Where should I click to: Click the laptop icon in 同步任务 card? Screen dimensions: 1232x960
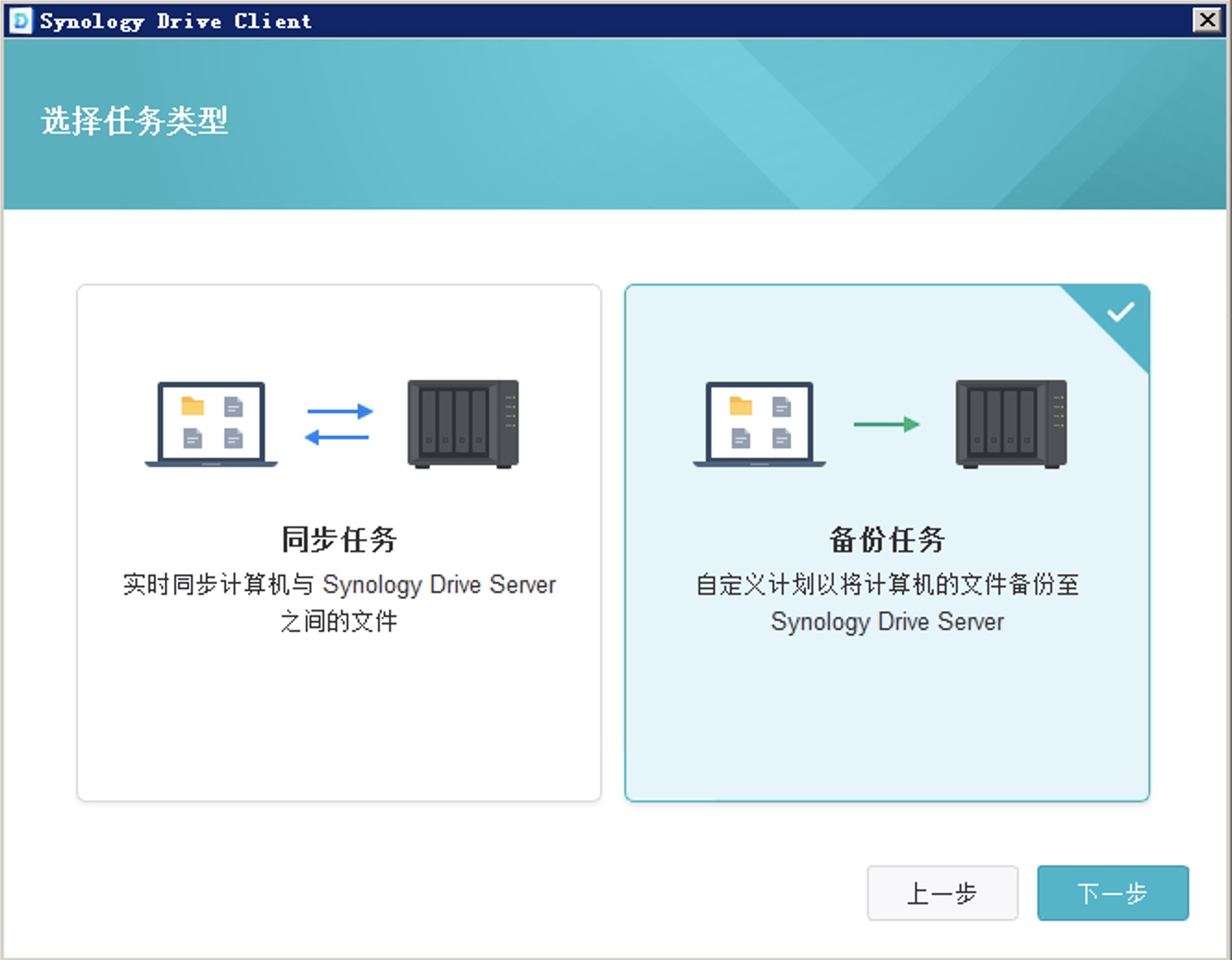(x=211, y=424)
